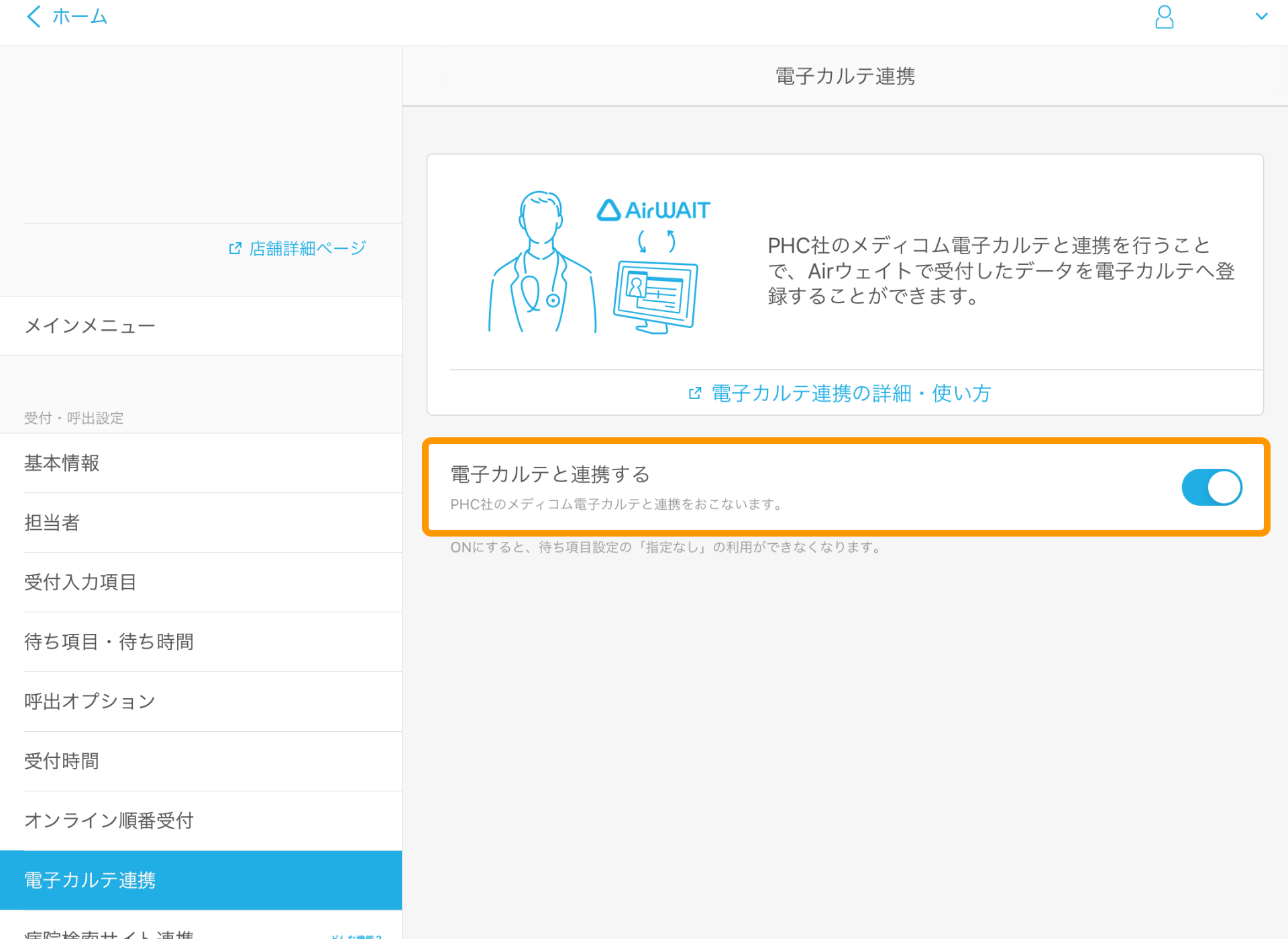Open 電子カルテ連携の詳細・使い方 help link
1288x939 pixels.
pyautogui.click(x=840, y=393)
